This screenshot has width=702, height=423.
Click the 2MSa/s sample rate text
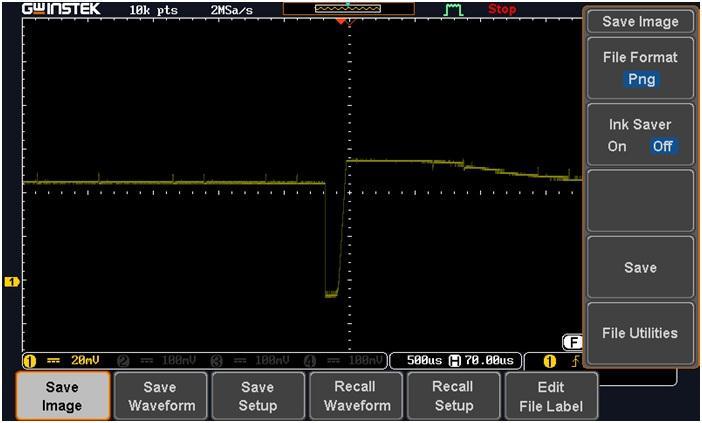231,10
